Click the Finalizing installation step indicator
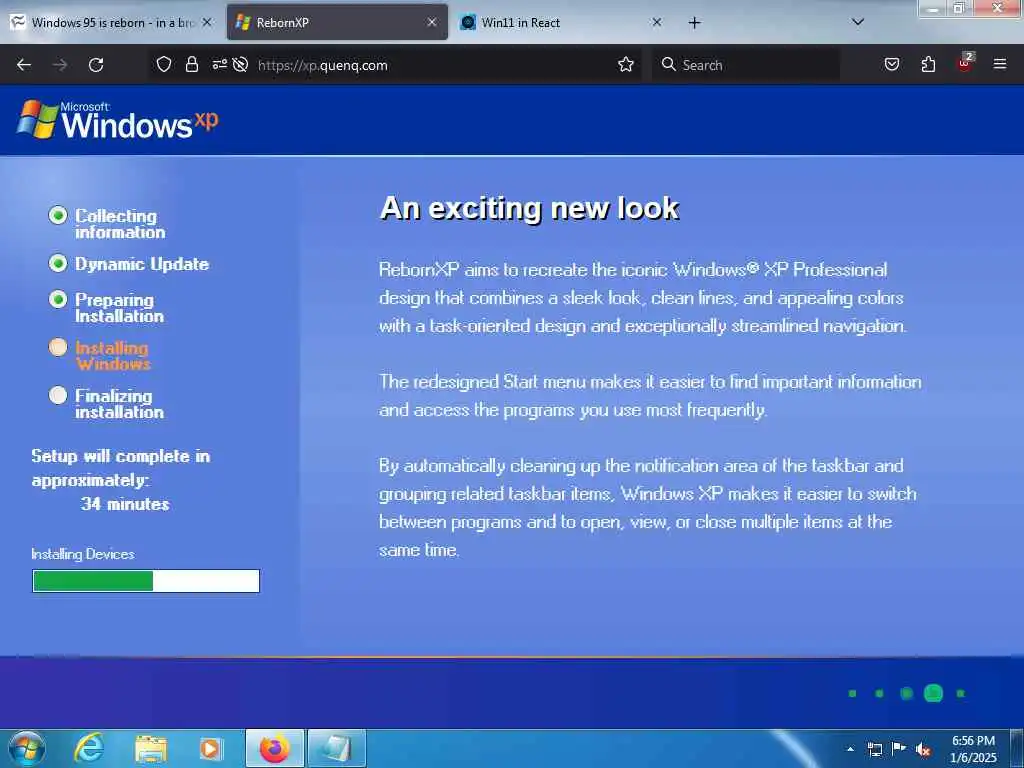The image size is (1024, 768). [x=58, y=394]
